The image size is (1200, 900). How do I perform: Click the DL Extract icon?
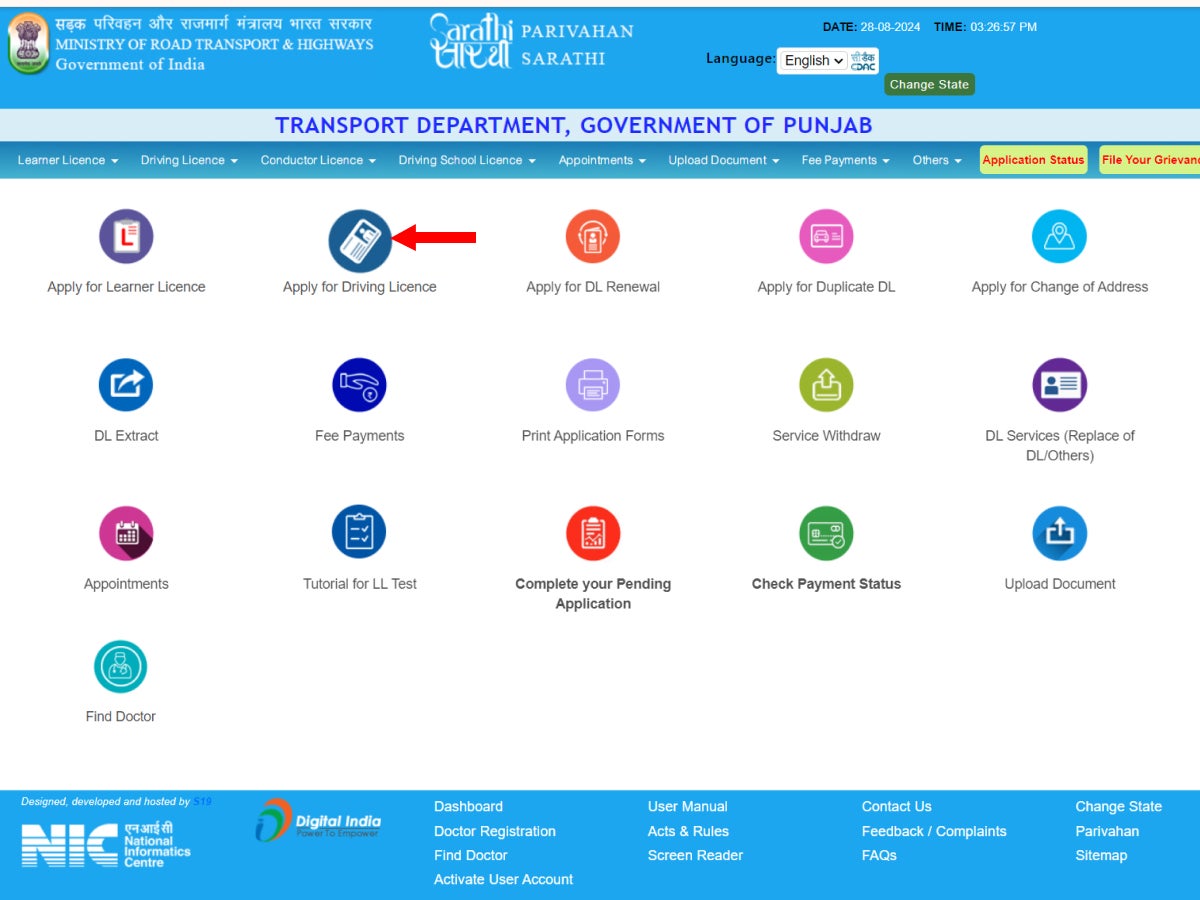tap(126, 385)
